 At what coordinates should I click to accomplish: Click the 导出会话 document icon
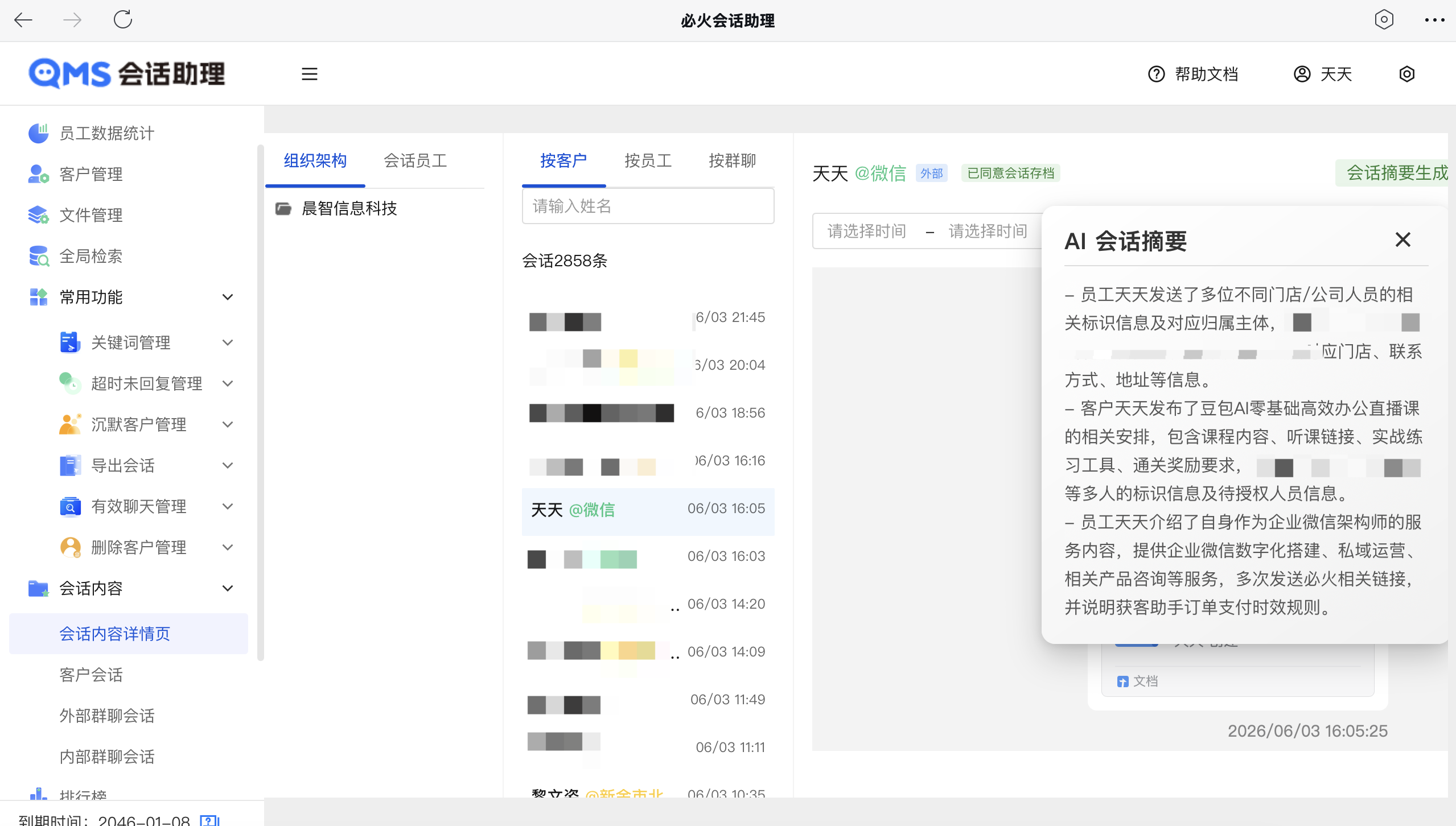[x=70, y=465]
